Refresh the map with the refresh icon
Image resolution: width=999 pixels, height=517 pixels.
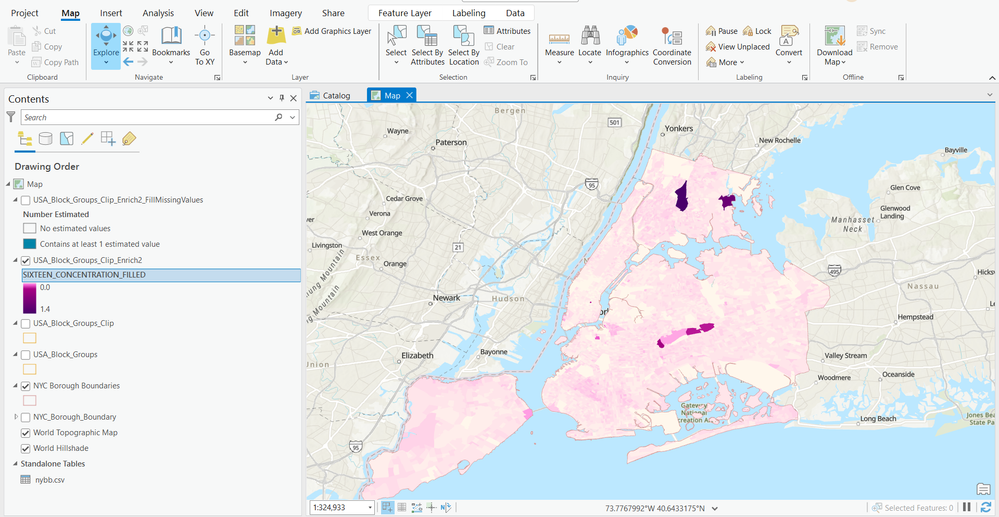pyautogui.click(x=986, y=507)
